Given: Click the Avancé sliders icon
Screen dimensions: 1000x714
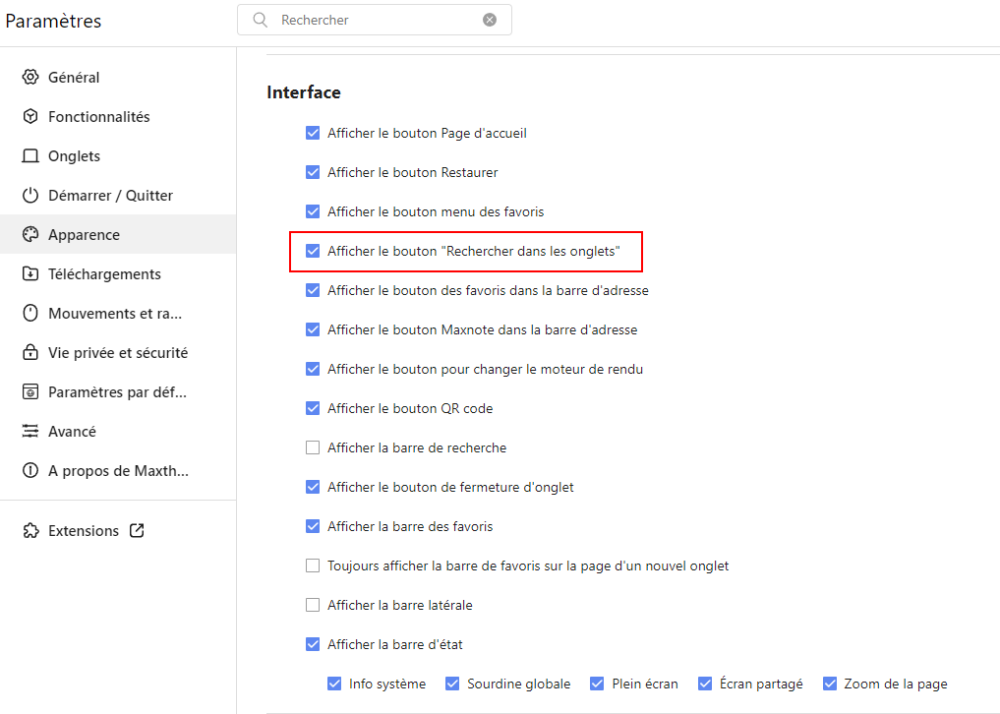Looking at the screenshot, I should (x=30, y=431).
